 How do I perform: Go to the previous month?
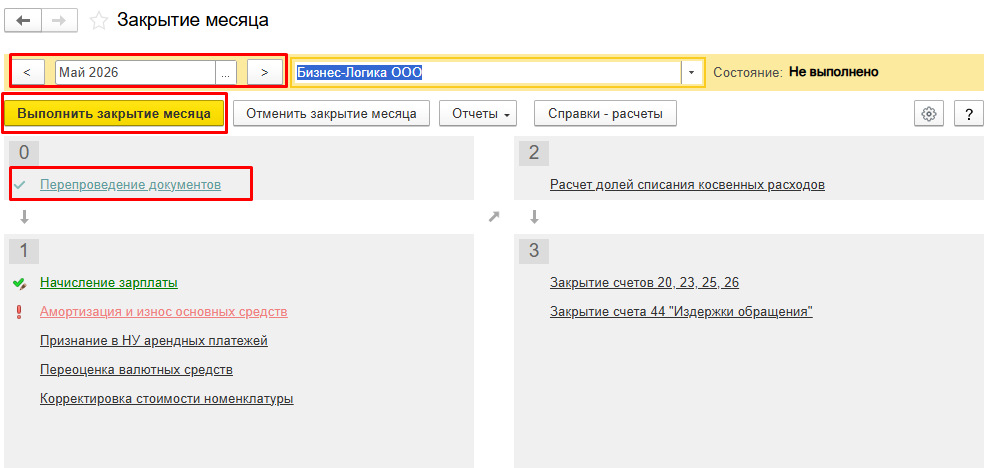(27, 72)
